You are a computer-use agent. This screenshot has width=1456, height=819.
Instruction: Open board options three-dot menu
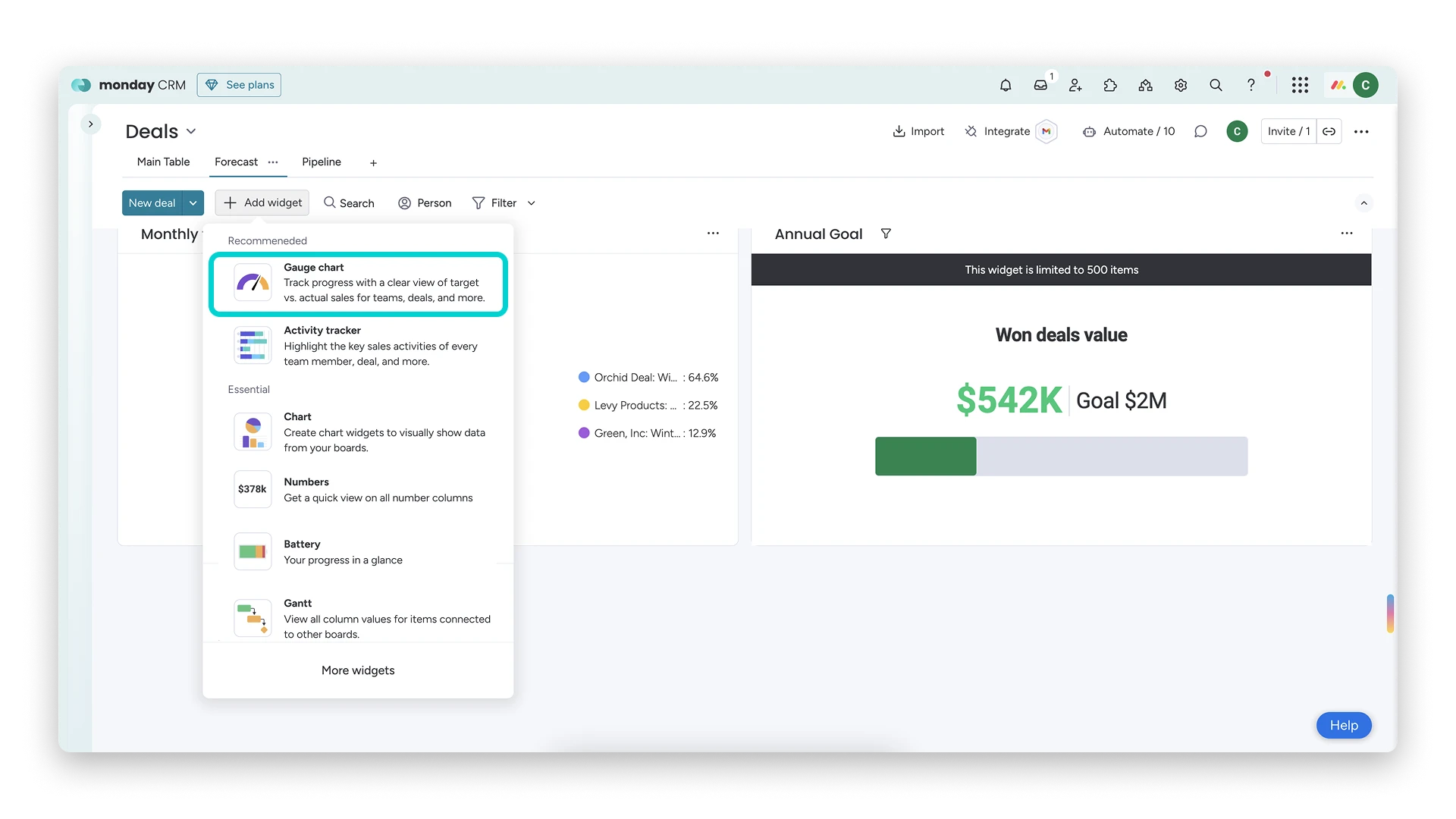(1362, 132)
